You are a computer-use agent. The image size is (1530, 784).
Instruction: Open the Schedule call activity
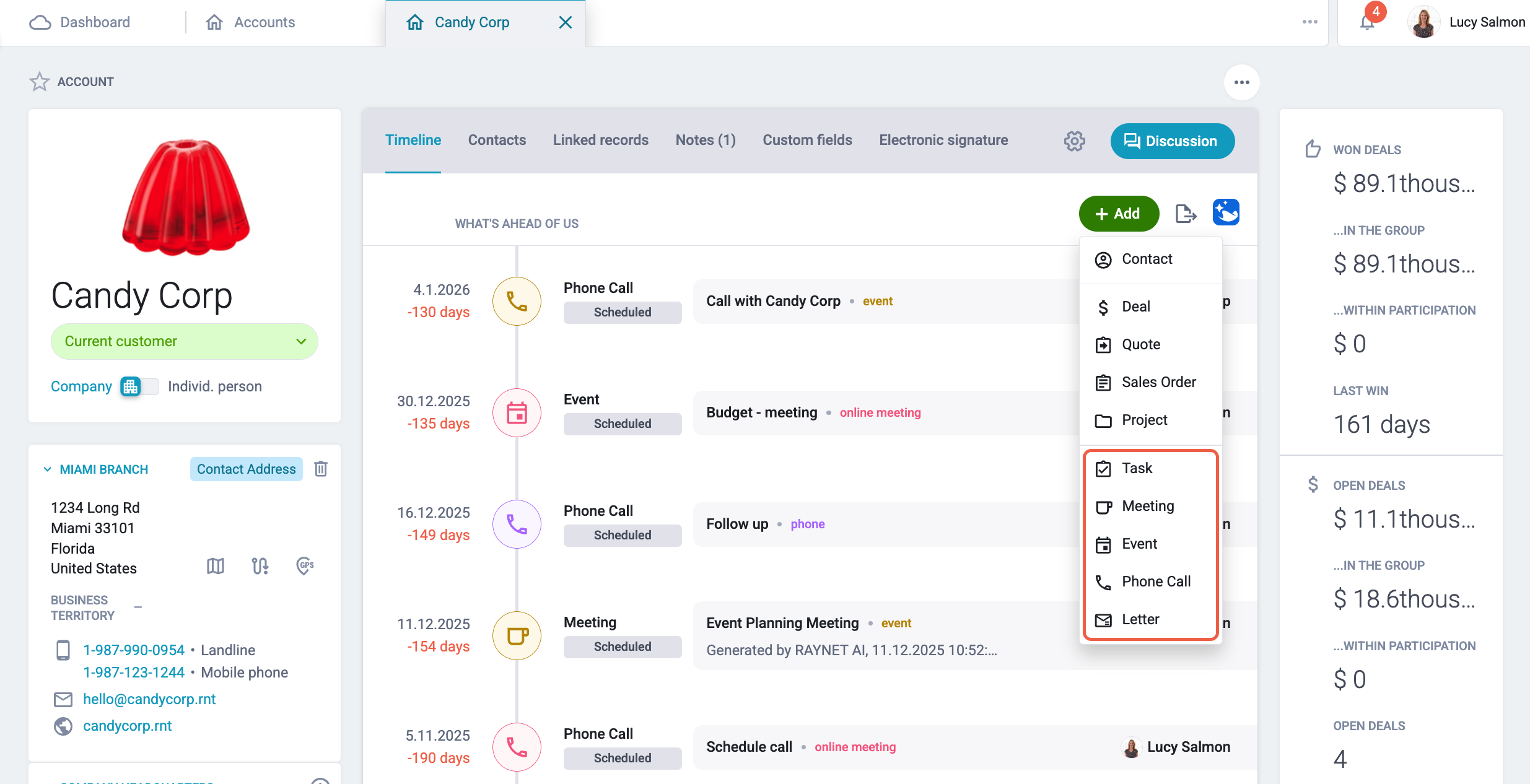click(749, 747)
